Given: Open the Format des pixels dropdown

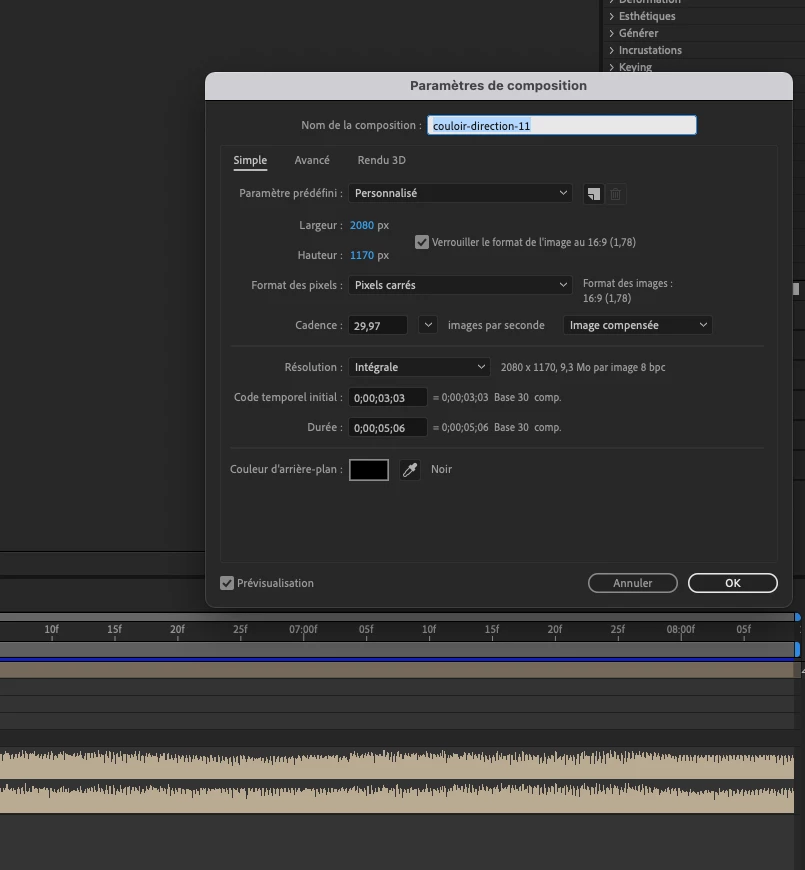Looking at the screenshot, I should coord(460,285).
